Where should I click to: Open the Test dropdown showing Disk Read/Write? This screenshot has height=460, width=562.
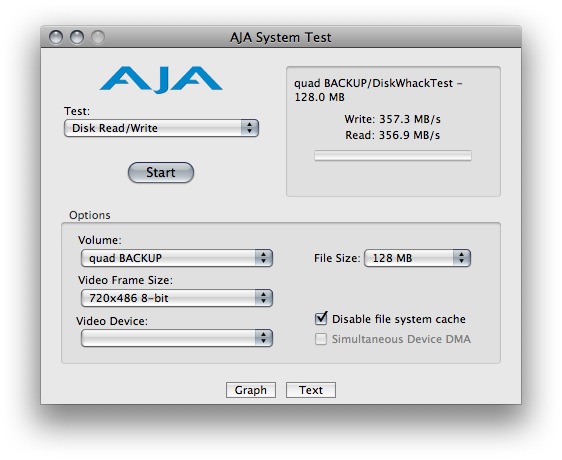(x=161, y=128)
